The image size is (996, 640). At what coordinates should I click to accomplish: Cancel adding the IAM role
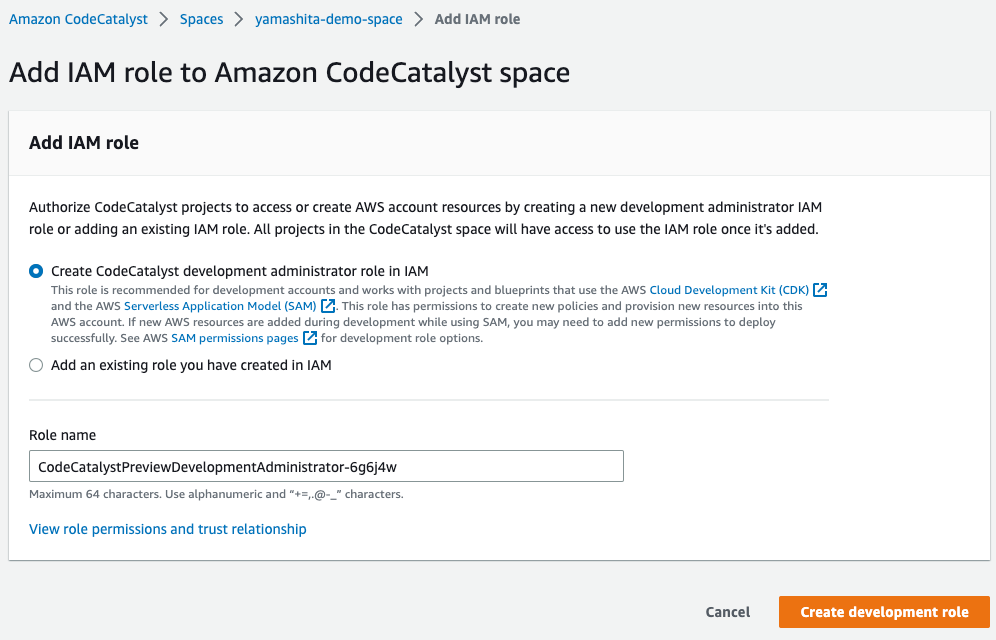point(727,612)
